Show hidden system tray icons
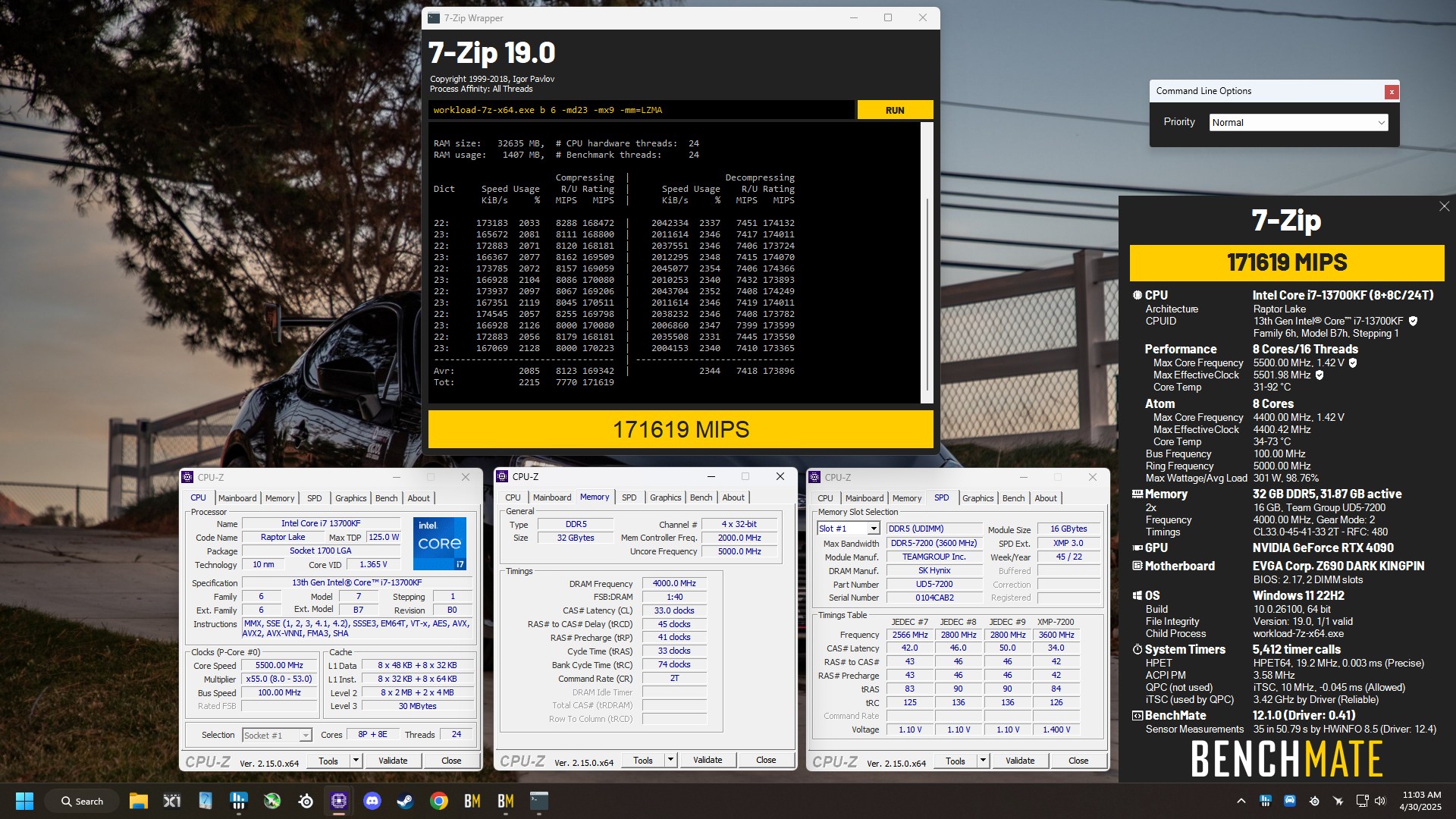This screenshot has height=819, width=1456. [x=1241, y=801]
